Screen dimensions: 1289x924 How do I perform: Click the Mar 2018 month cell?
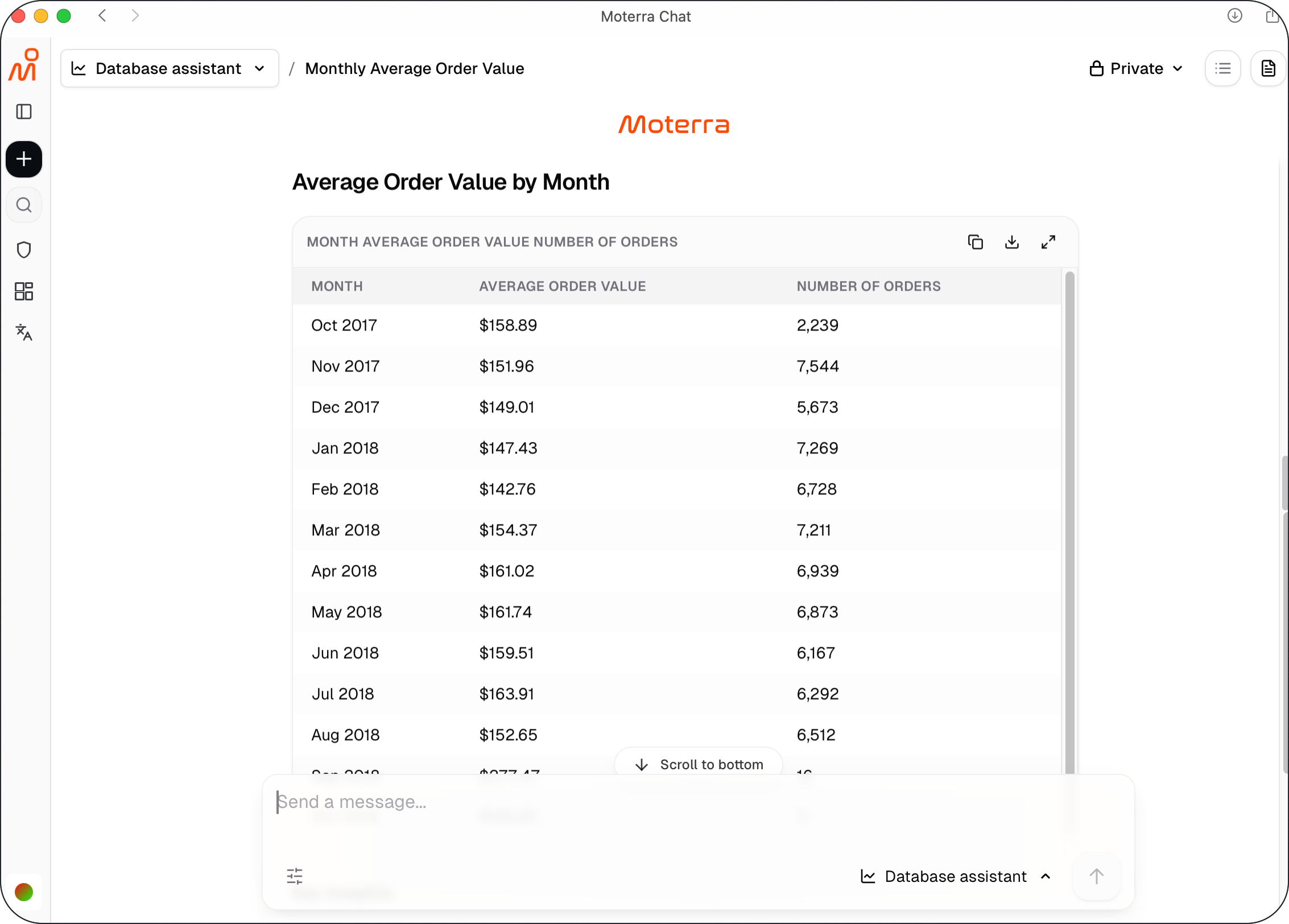(x=346, y=530)
